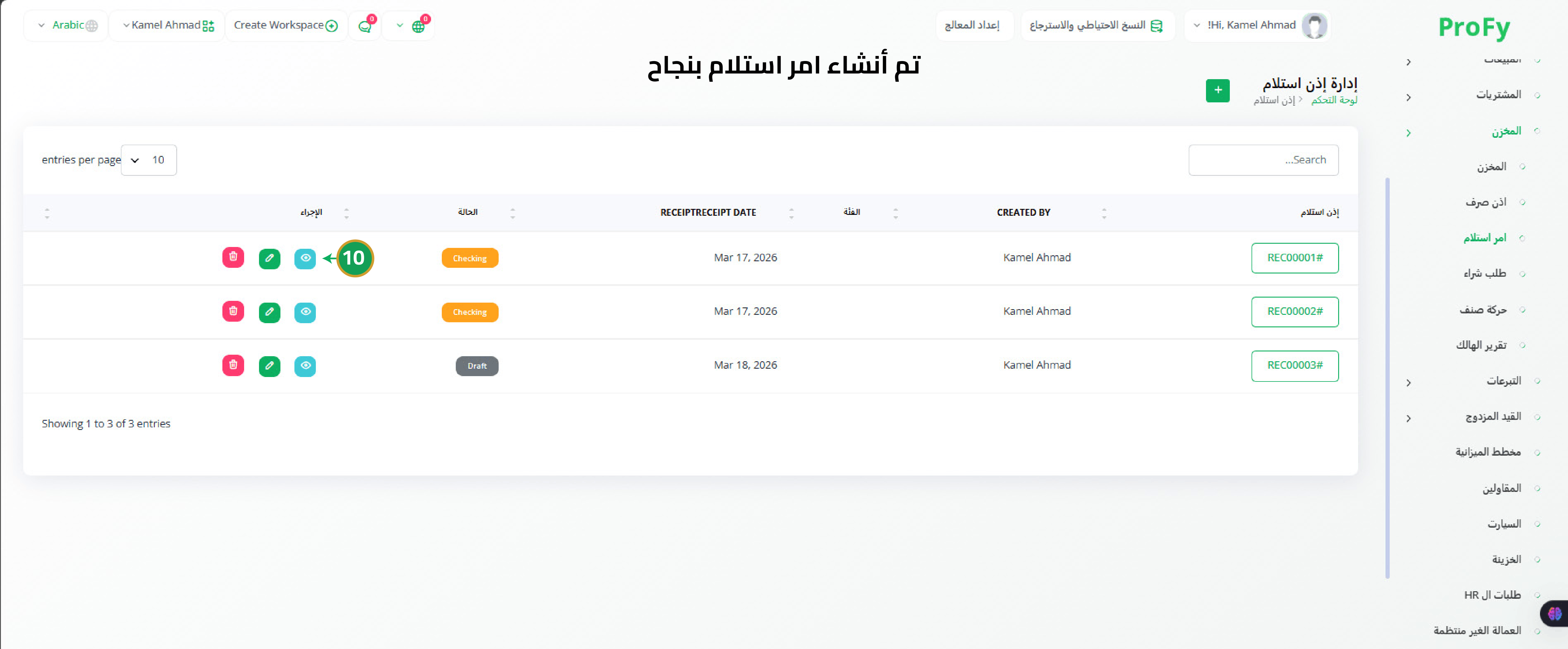Open the Arabic language dropdown

[x=67, y=26]
